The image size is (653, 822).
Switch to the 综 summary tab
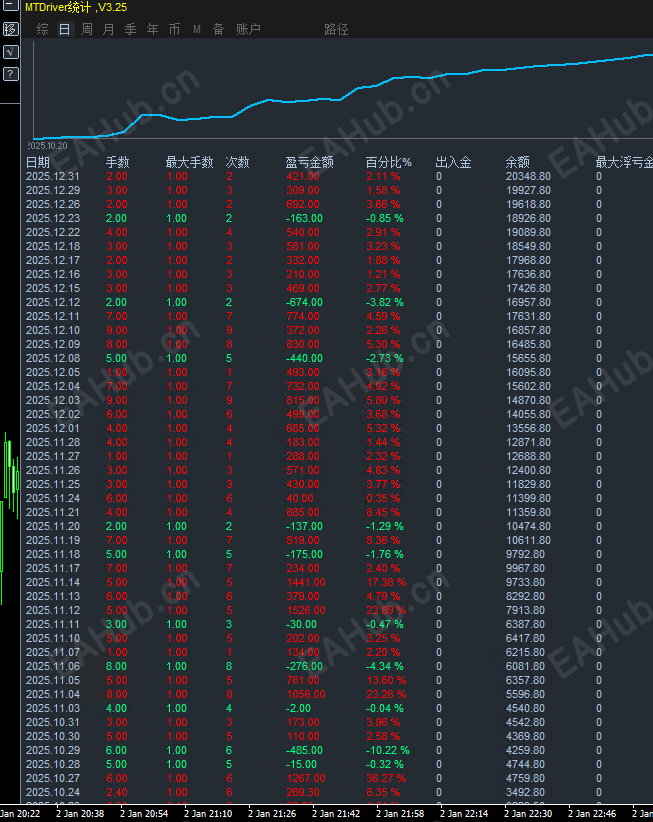pos(42,29)
